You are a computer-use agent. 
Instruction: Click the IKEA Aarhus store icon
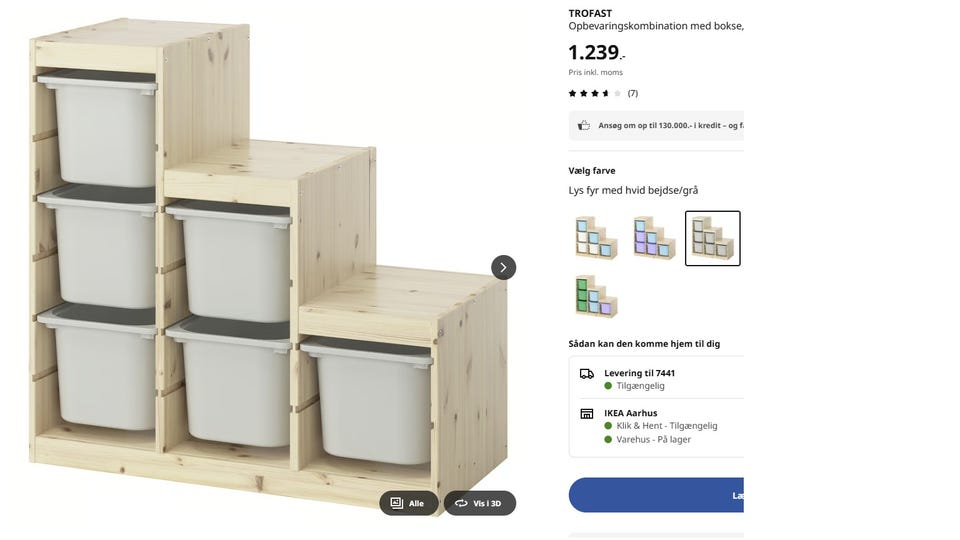[x=587, y=413]
